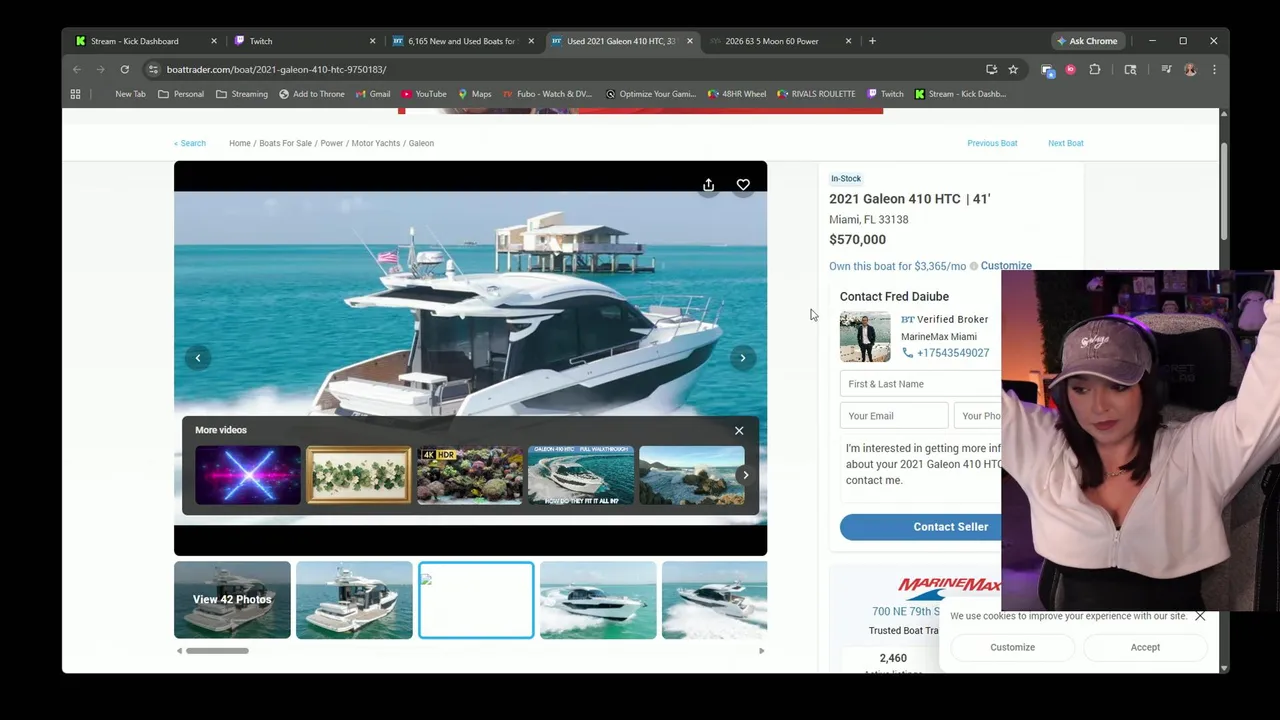Show the previous gallery image

(198, 358)
